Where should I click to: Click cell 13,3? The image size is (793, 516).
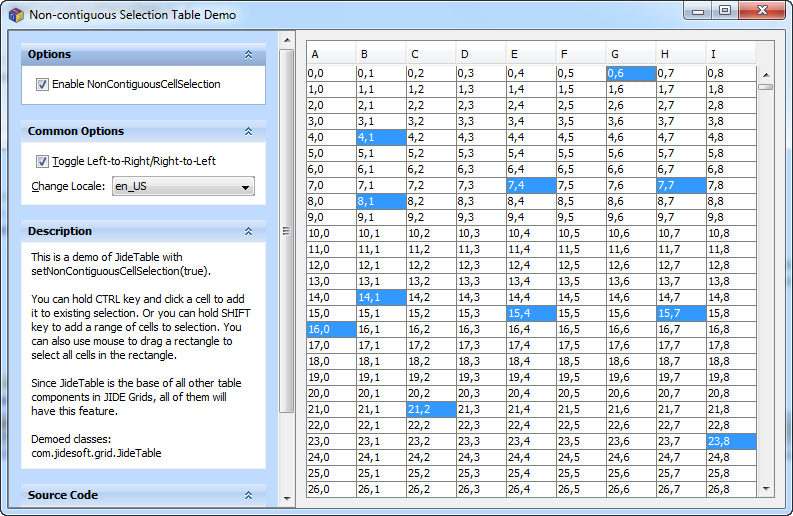coord(481,282)
